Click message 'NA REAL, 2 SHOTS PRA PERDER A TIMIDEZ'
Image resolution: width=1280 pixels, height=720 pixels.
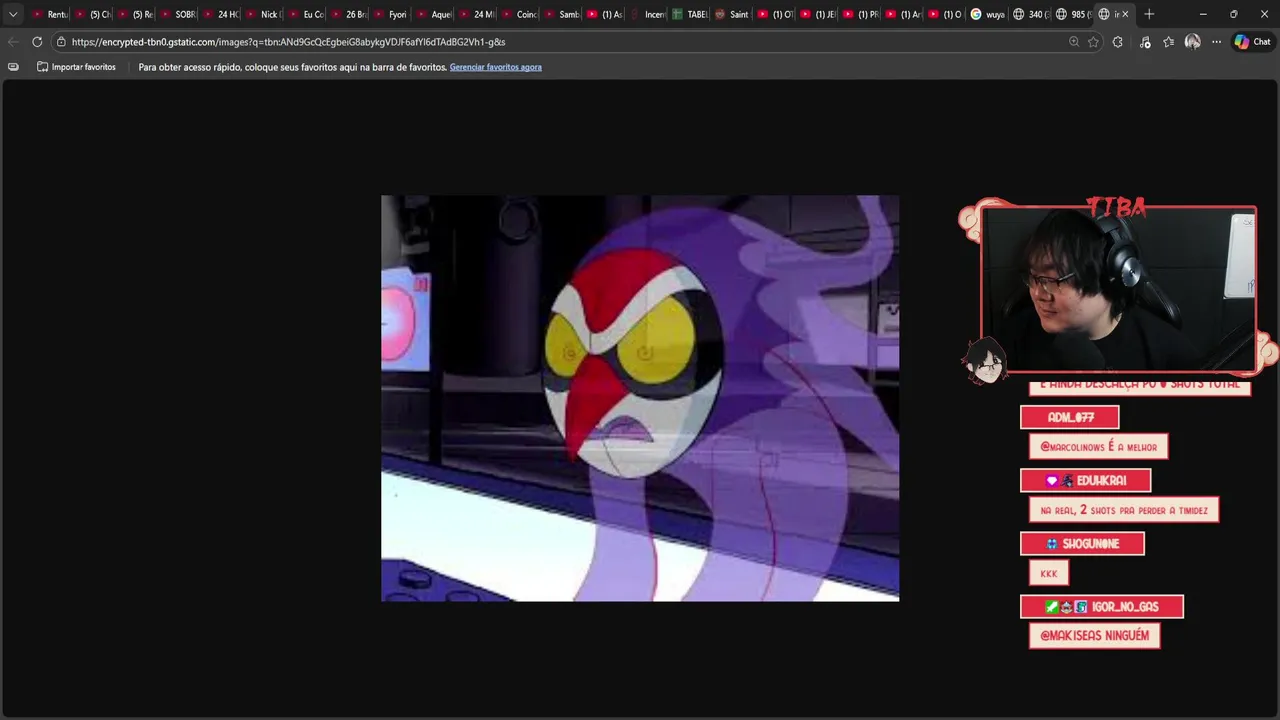pos(1123,510)
